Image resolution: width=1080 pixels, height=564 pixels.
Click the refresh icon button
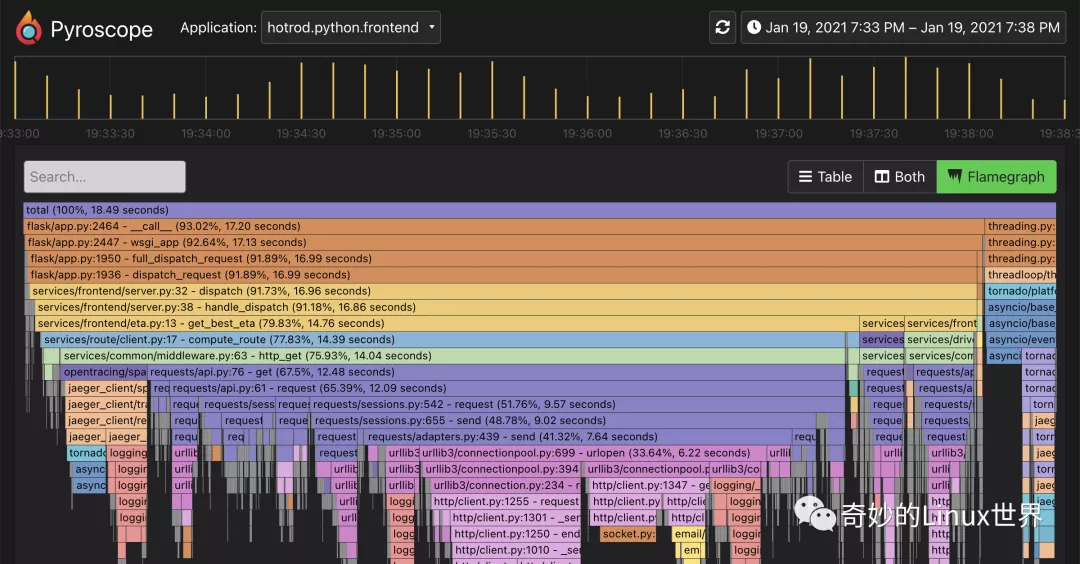[x=723, y=28]
